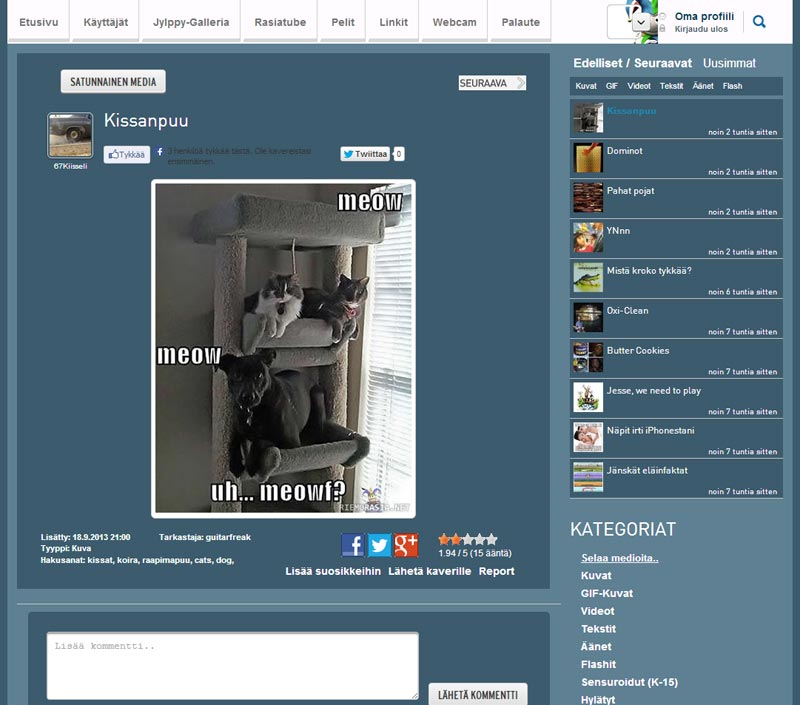Open the Kissanpuu meme image
This screenshot has width=800, height=705.
tap(283, 349)
